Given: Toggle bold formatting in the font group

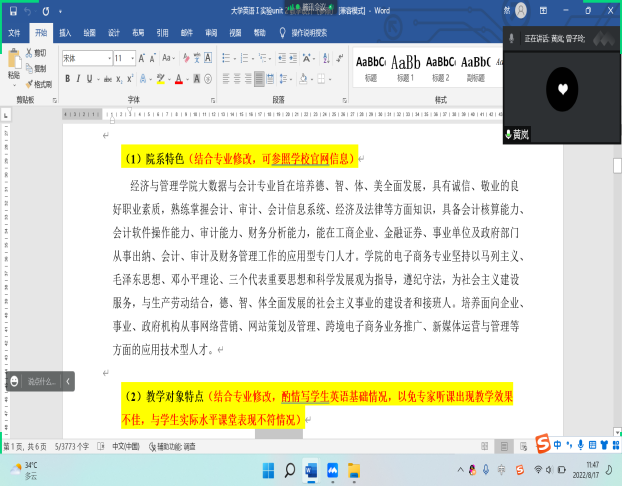Looking at the screenshot, I should tap(65, 76).
